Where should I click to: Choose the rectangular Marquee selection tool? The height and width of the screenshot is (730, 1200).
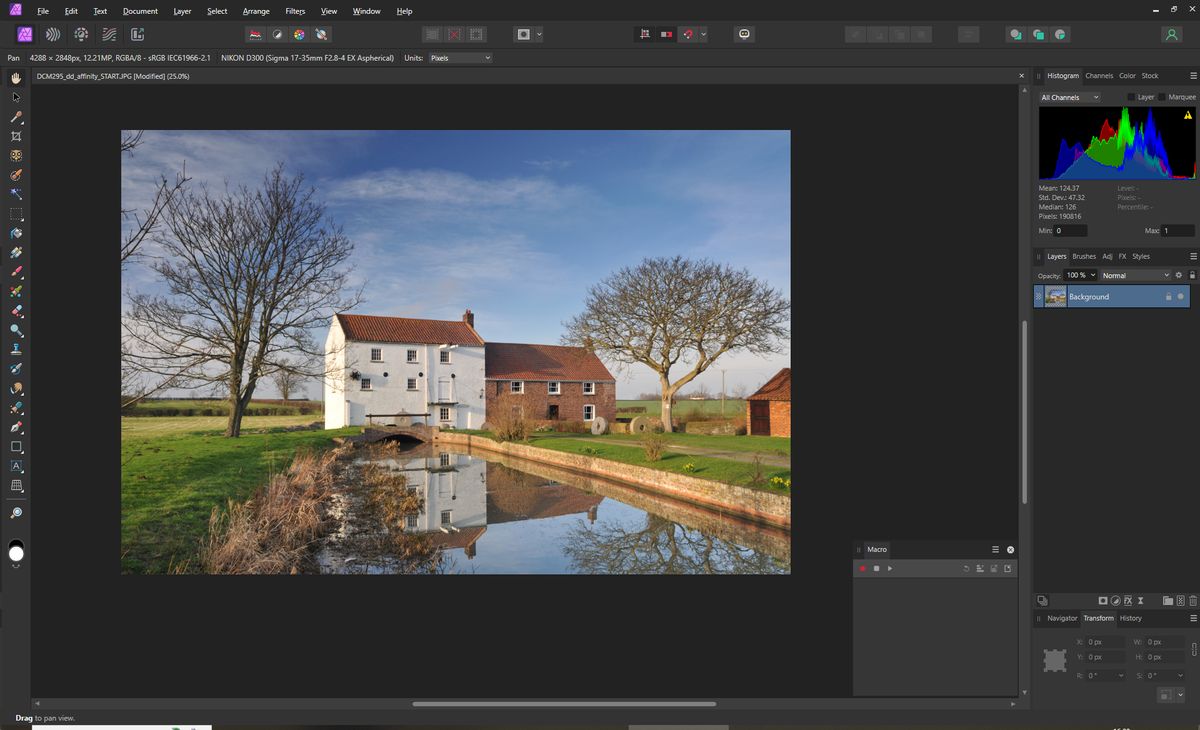(x=16, y=213)
